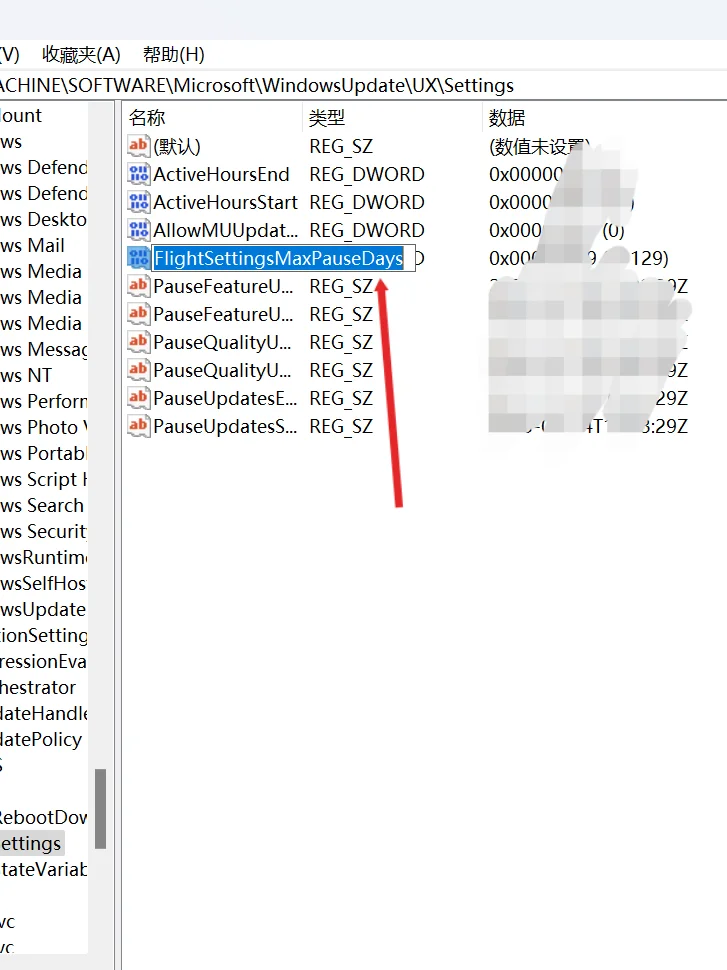Select the PauseUpdatesE... value name

(225, 398)
